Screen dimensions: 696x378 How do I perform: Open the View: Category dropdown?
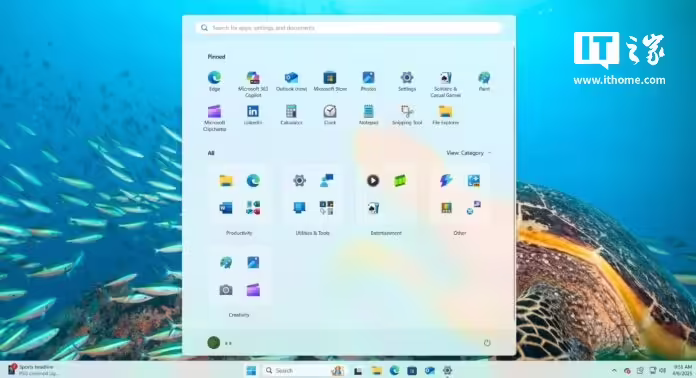click(x=469, y=153)
